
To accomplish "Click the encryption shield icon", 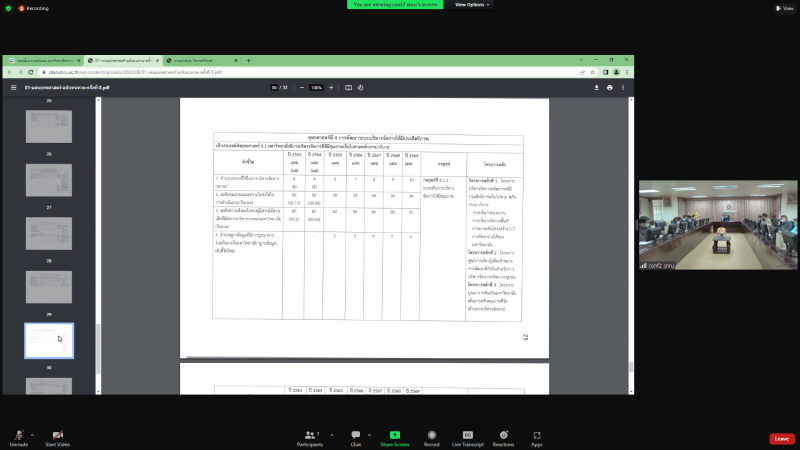I will tap(8, 7).
